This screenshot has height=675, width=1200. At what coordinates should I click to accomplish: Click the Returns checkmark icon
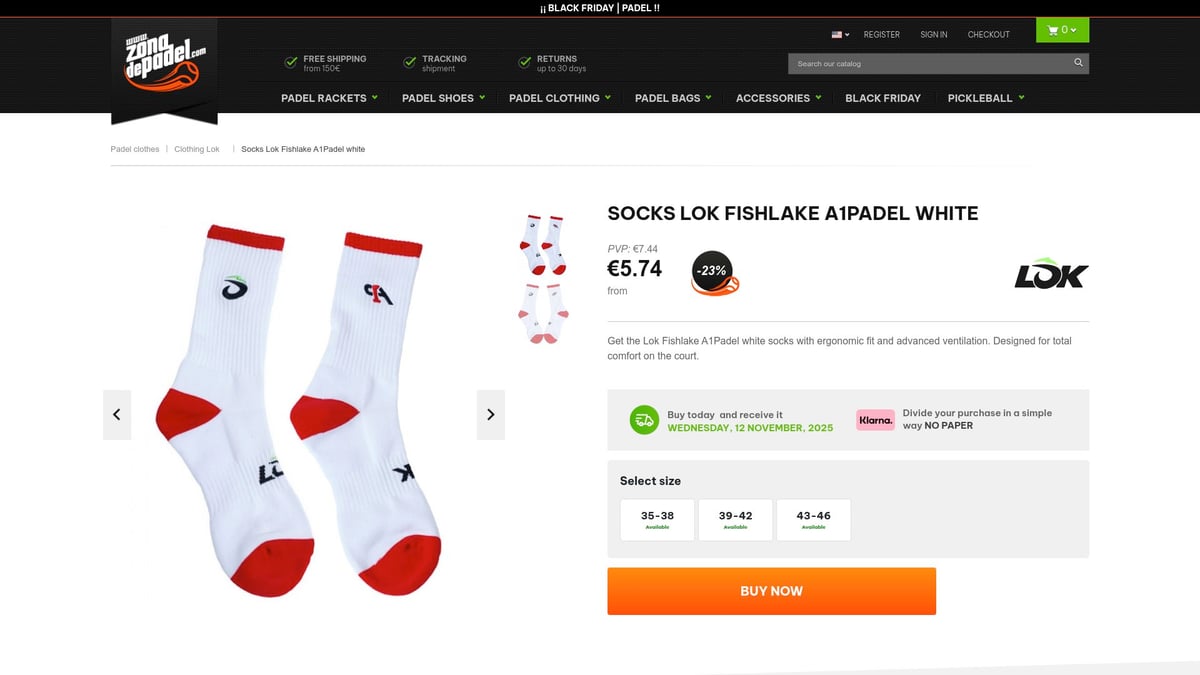point(526,61)
